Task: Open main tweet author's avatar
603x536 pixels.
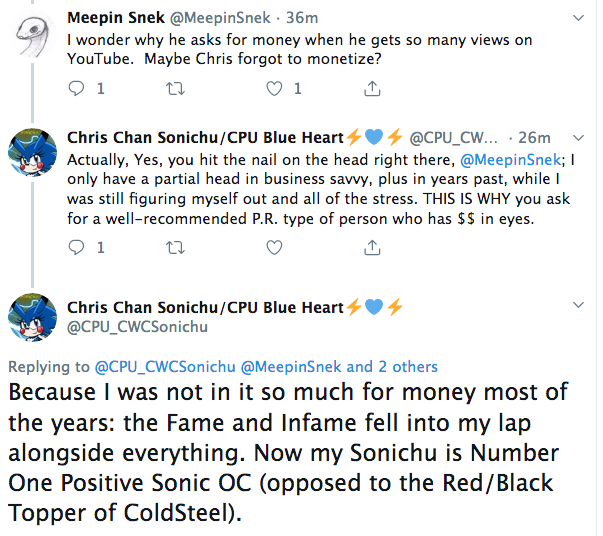Action: 32,318
